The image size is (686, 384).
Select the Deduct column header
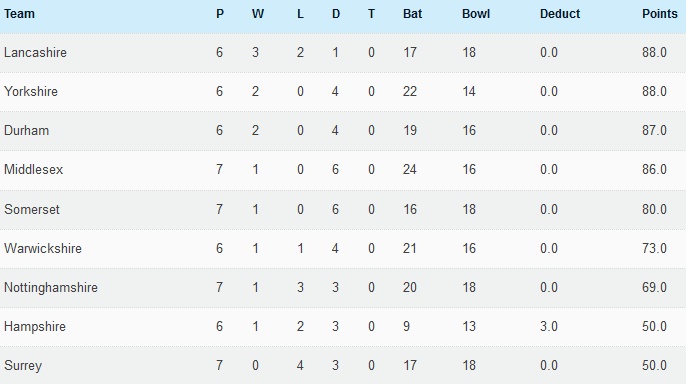(560, 14)
